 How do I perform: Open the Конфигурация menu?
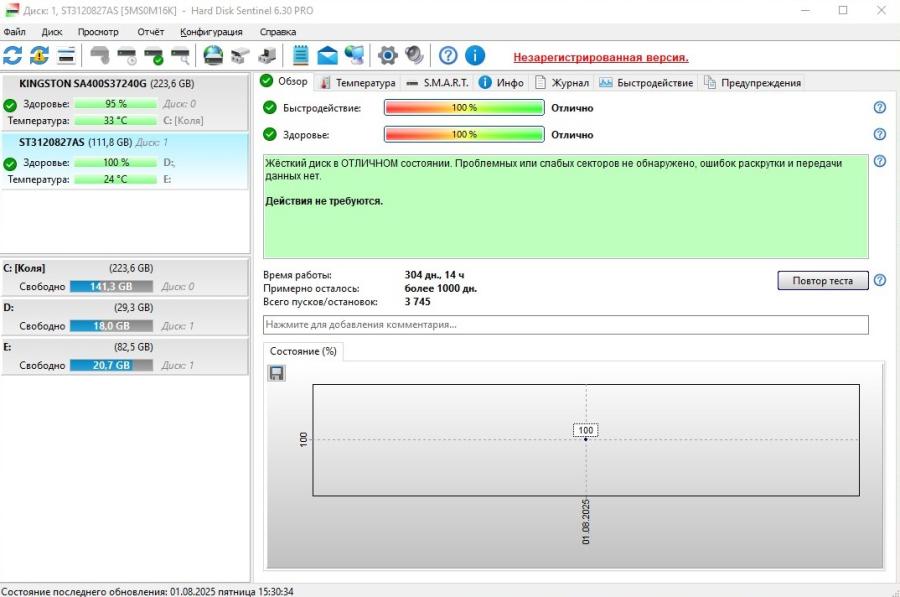pos(211,32)
